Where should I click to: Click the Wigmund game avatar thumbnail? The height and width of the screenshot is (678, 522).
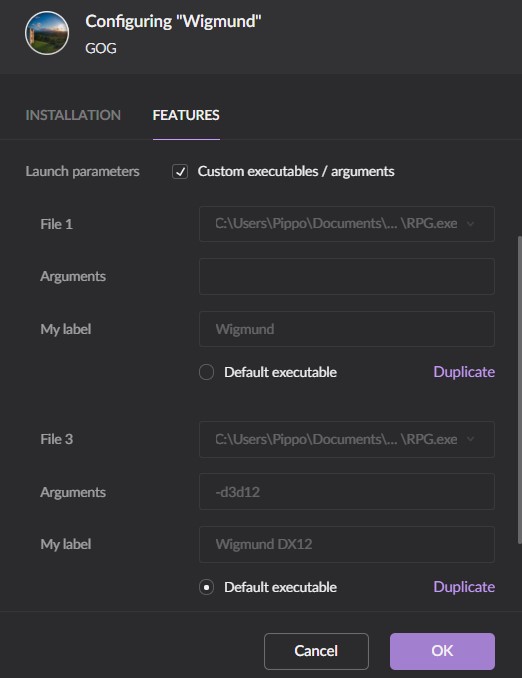click(47, 33)
